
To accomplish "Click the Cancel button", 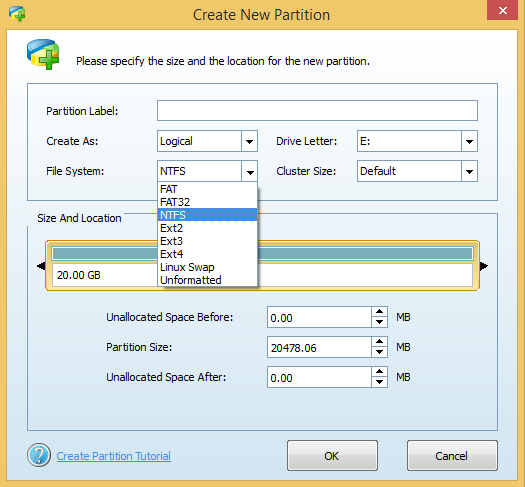I will [x=452, y=456].
